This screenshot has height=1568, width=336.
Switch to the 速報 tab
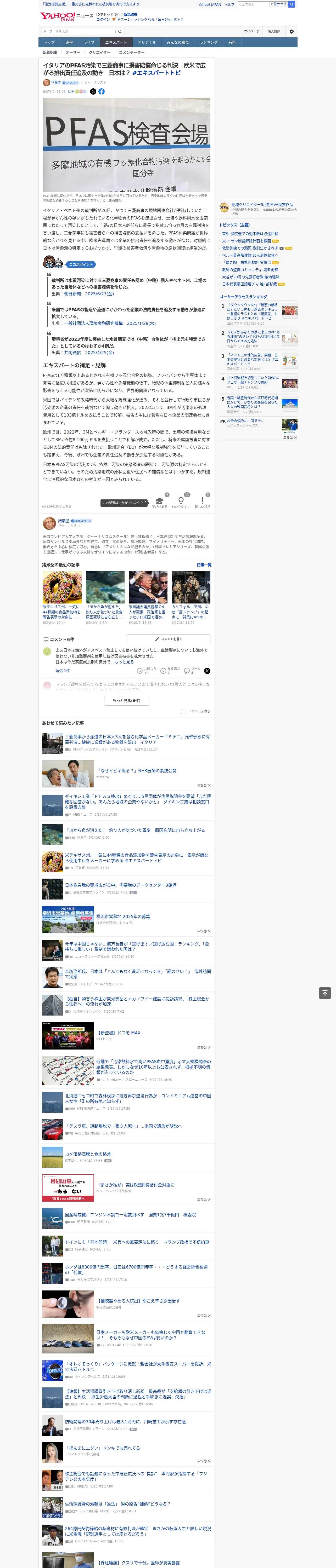point(69,43)
